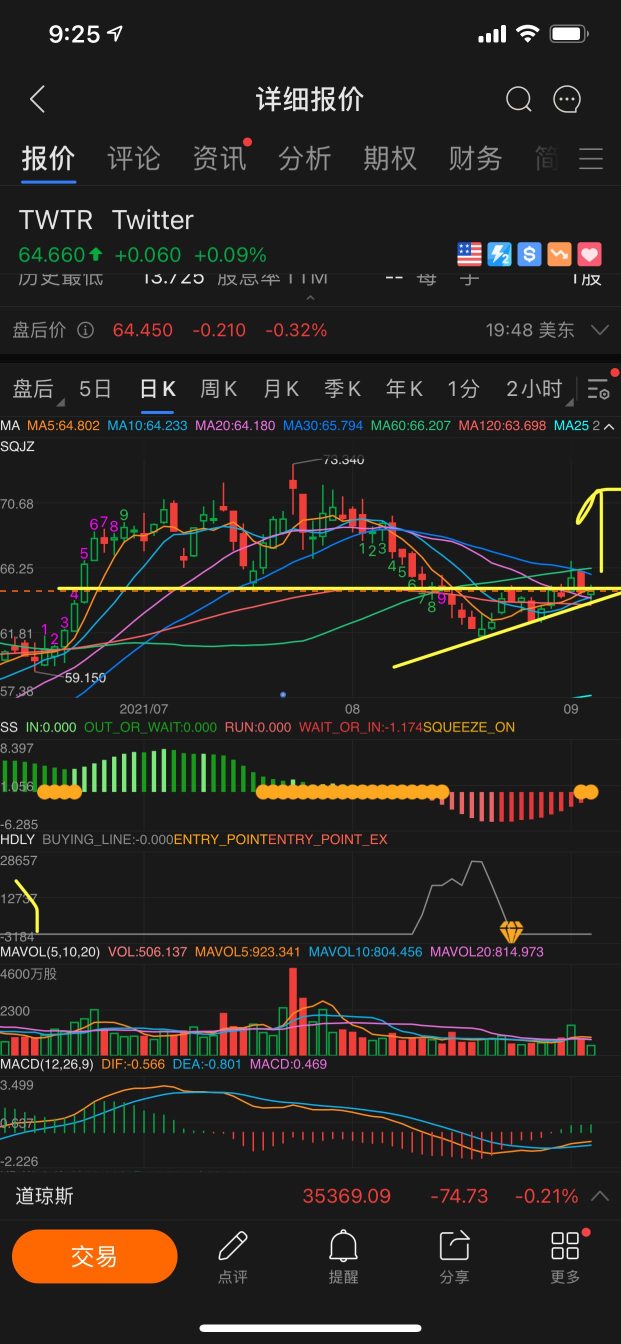This screenshot has height=1344, width=621.
Task: Tap the MA5:64.802 indicator label
Action: click(x=62, y=426)
